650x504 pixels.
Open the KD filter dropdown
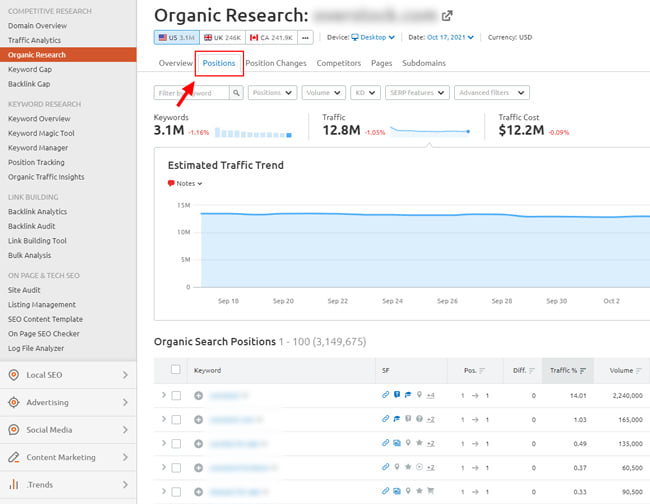pyautogui.click(x=365, y=93)
